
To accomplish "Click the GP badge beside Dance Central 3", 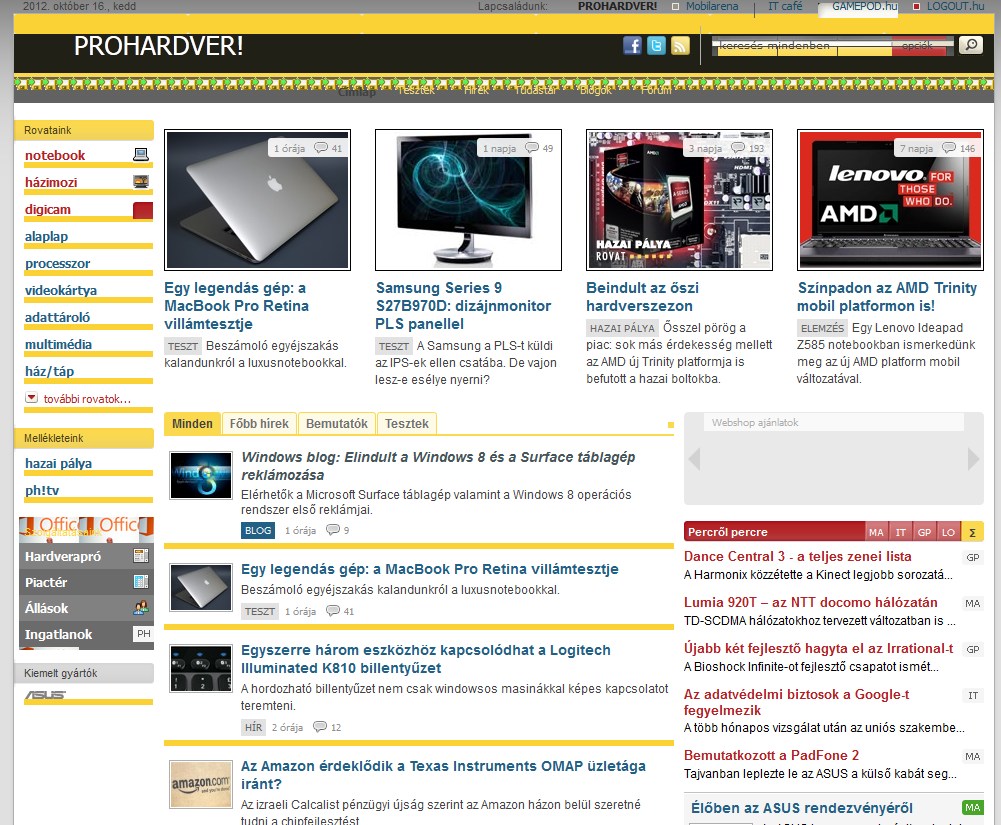I will point(972,557).
